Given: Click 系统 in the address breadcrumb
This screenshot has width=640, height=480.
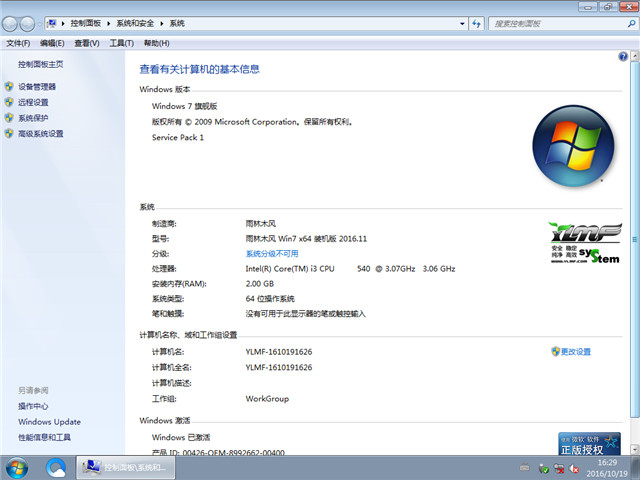Looking at the screenshot, I should [x=177, y=24].
